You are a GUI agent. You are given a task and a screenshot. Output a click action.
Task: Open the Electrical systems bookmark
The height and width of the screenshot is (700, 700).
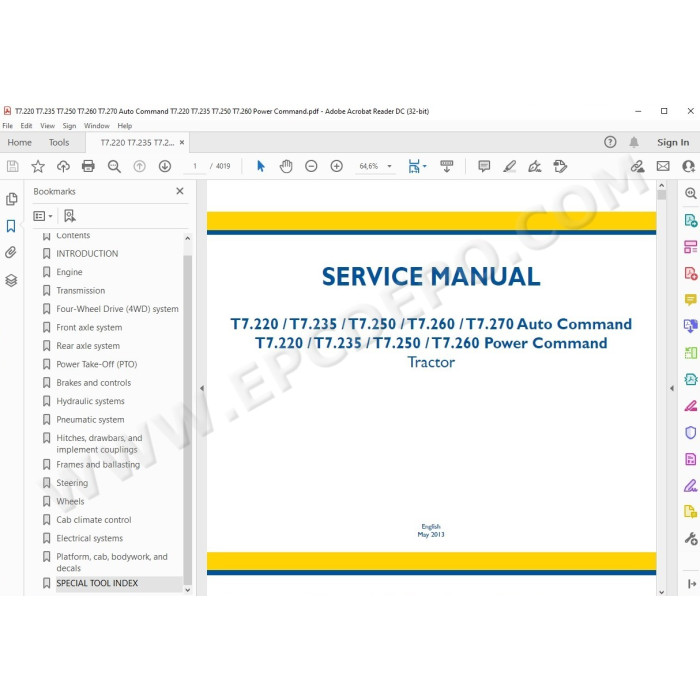89,538
